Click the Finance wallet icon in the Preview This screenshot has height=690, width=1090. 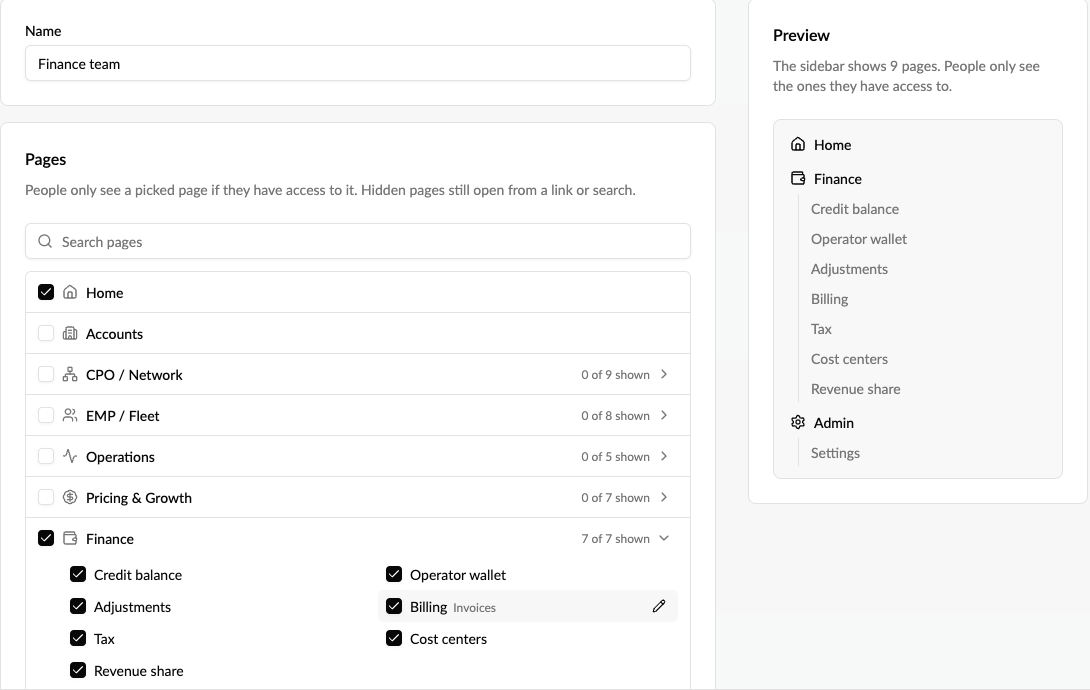tap(798, 178)
